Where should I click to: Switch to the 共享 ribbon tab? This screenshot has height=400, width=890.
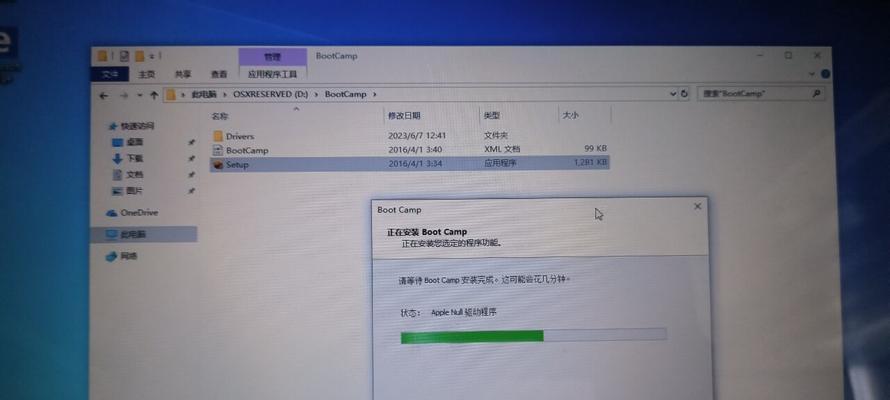pos(183,74)
